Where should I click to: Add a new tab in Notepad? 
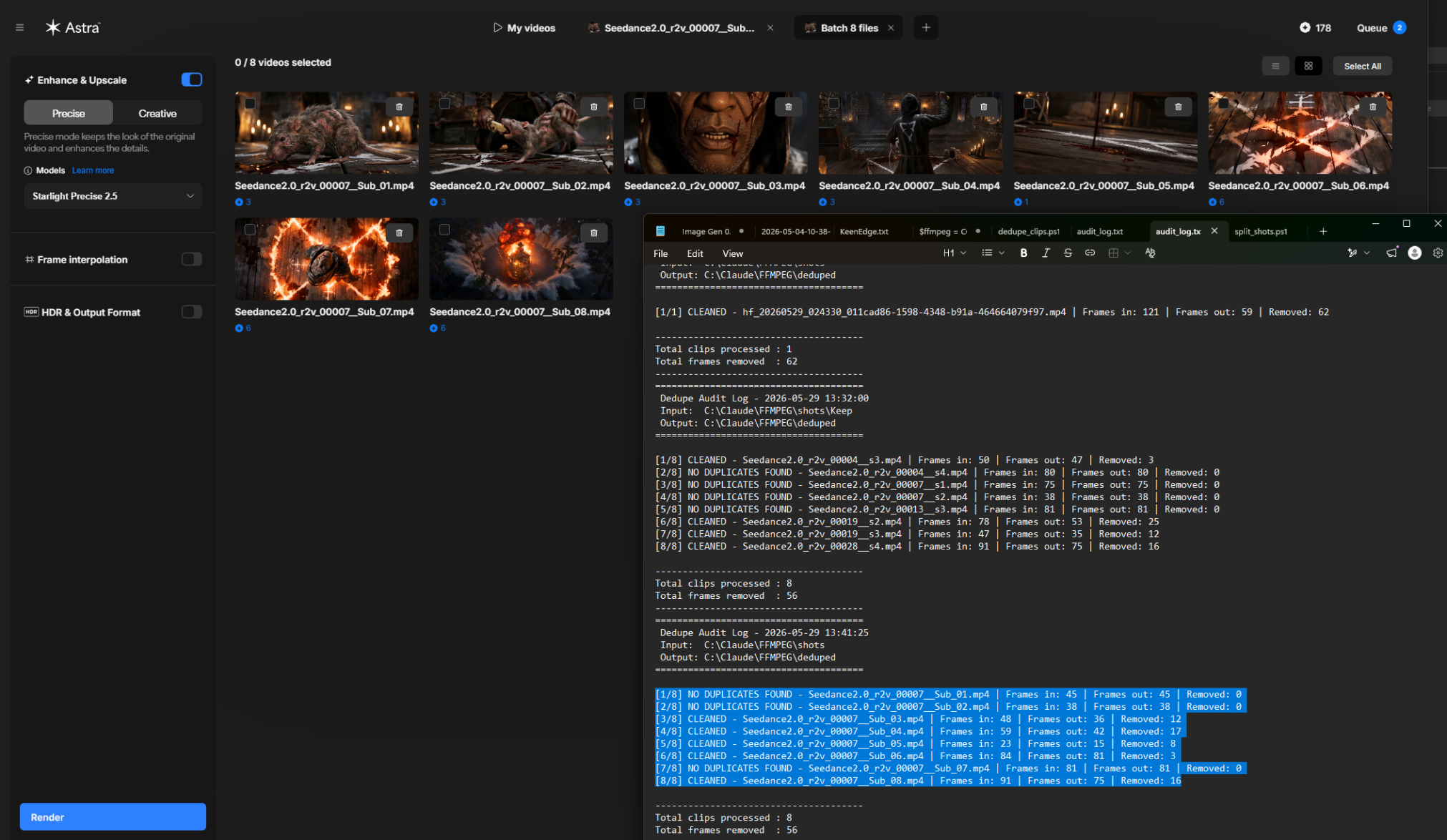(1323, 231)
